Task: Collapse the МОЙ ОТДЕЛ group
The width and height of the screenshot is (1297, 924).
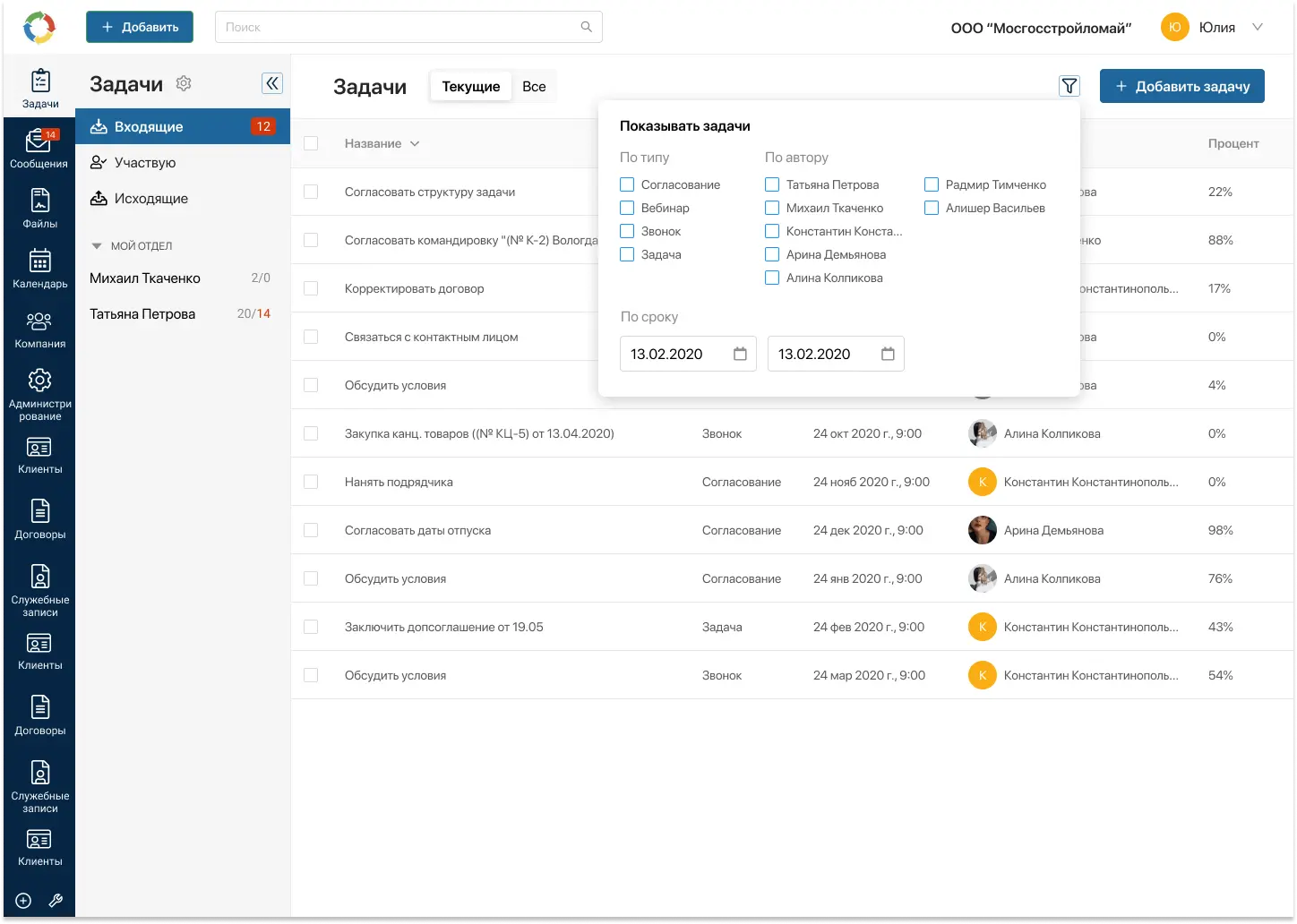Action: coord(97,245)
